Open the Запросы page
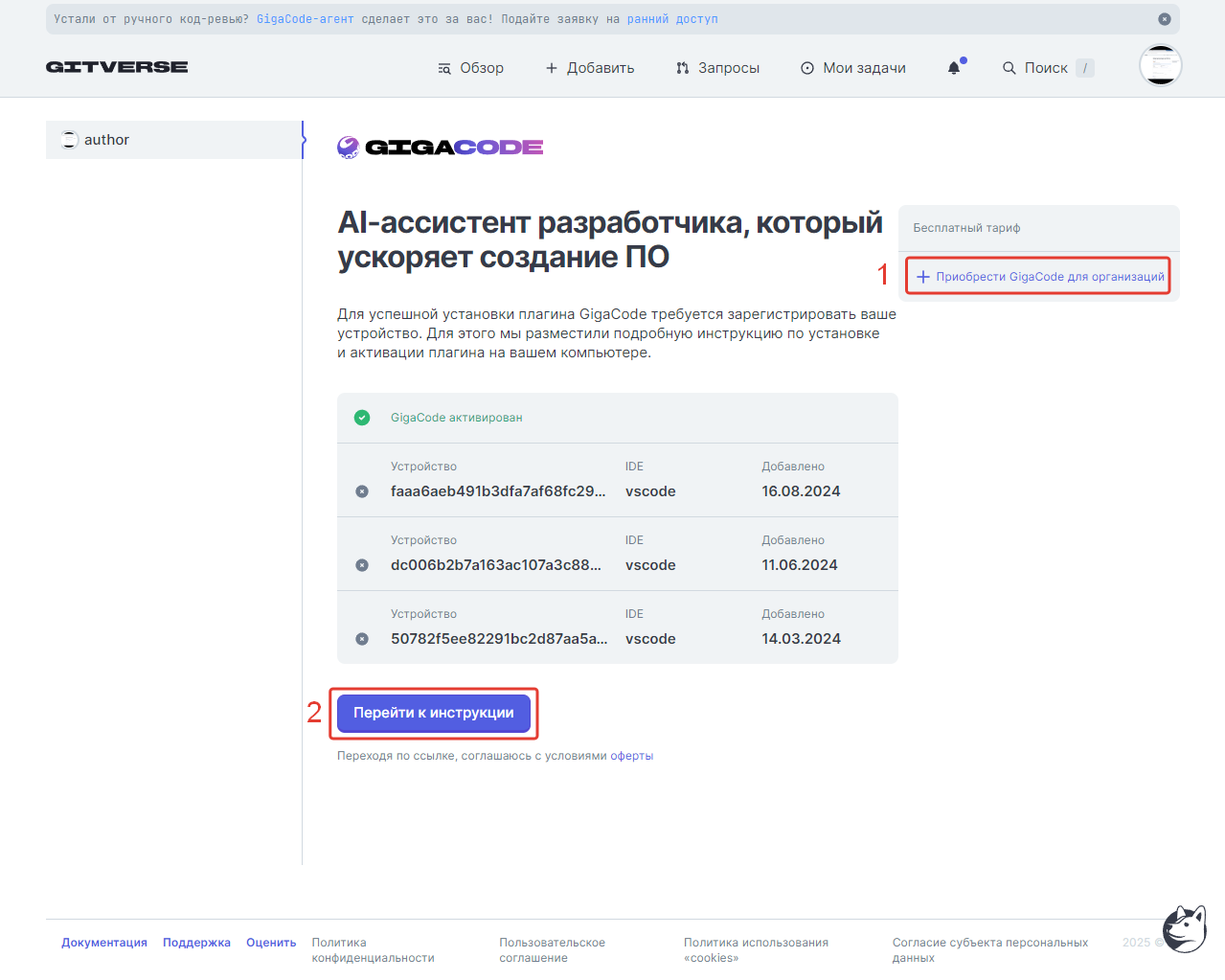The width and height of the screenshot is (1225, 980). click(717, 68)
